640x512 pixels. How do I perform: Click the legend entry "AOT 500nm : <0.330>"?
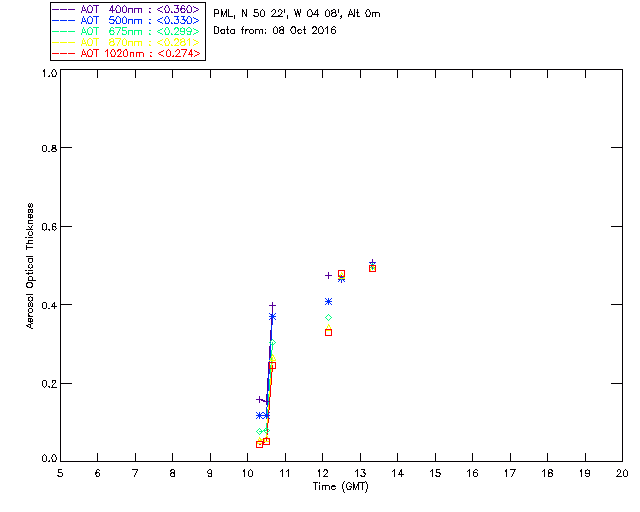tap(126, 20)
